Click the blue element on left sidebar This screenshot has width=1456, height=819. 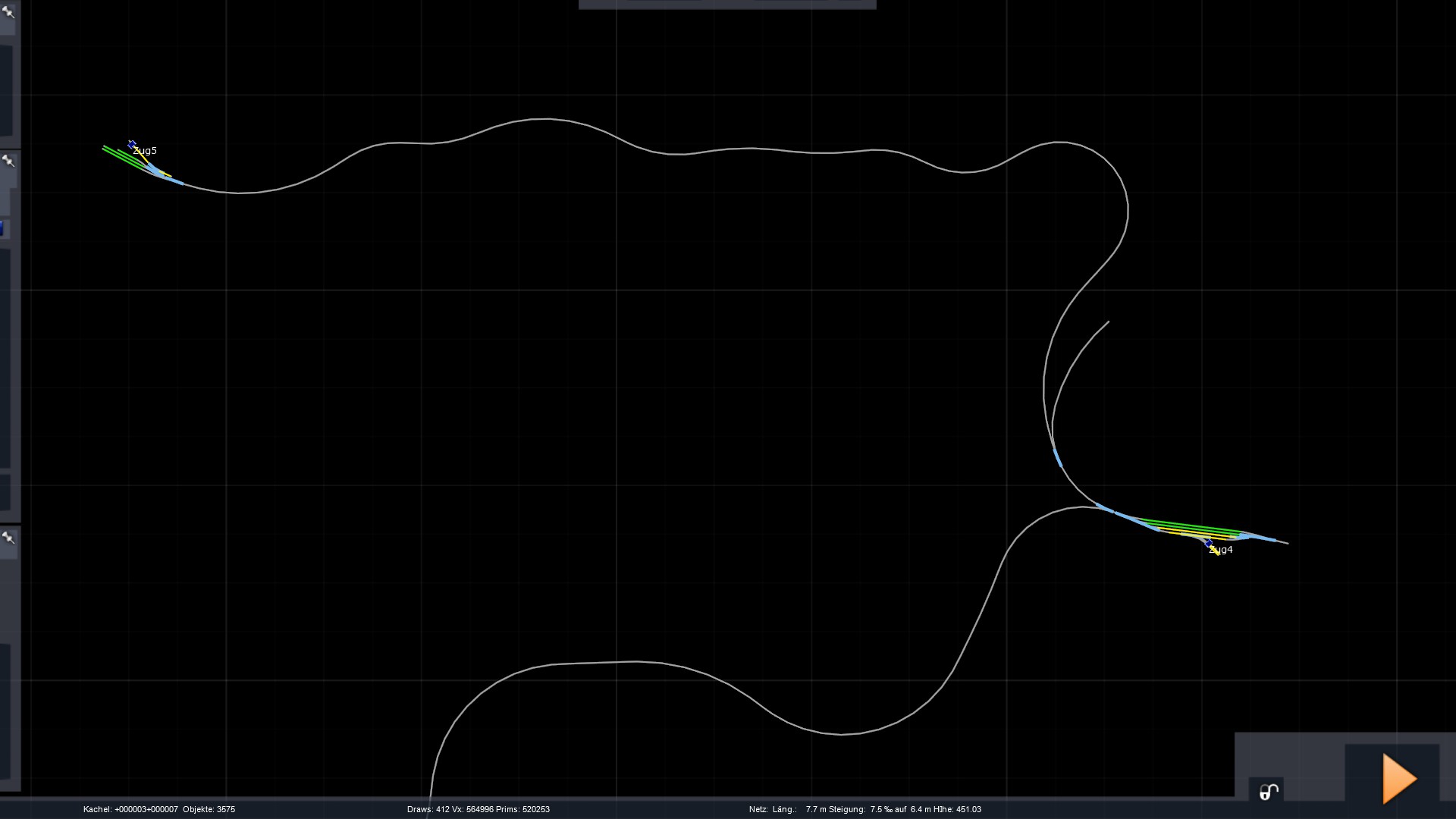click(x=2, y=227)
